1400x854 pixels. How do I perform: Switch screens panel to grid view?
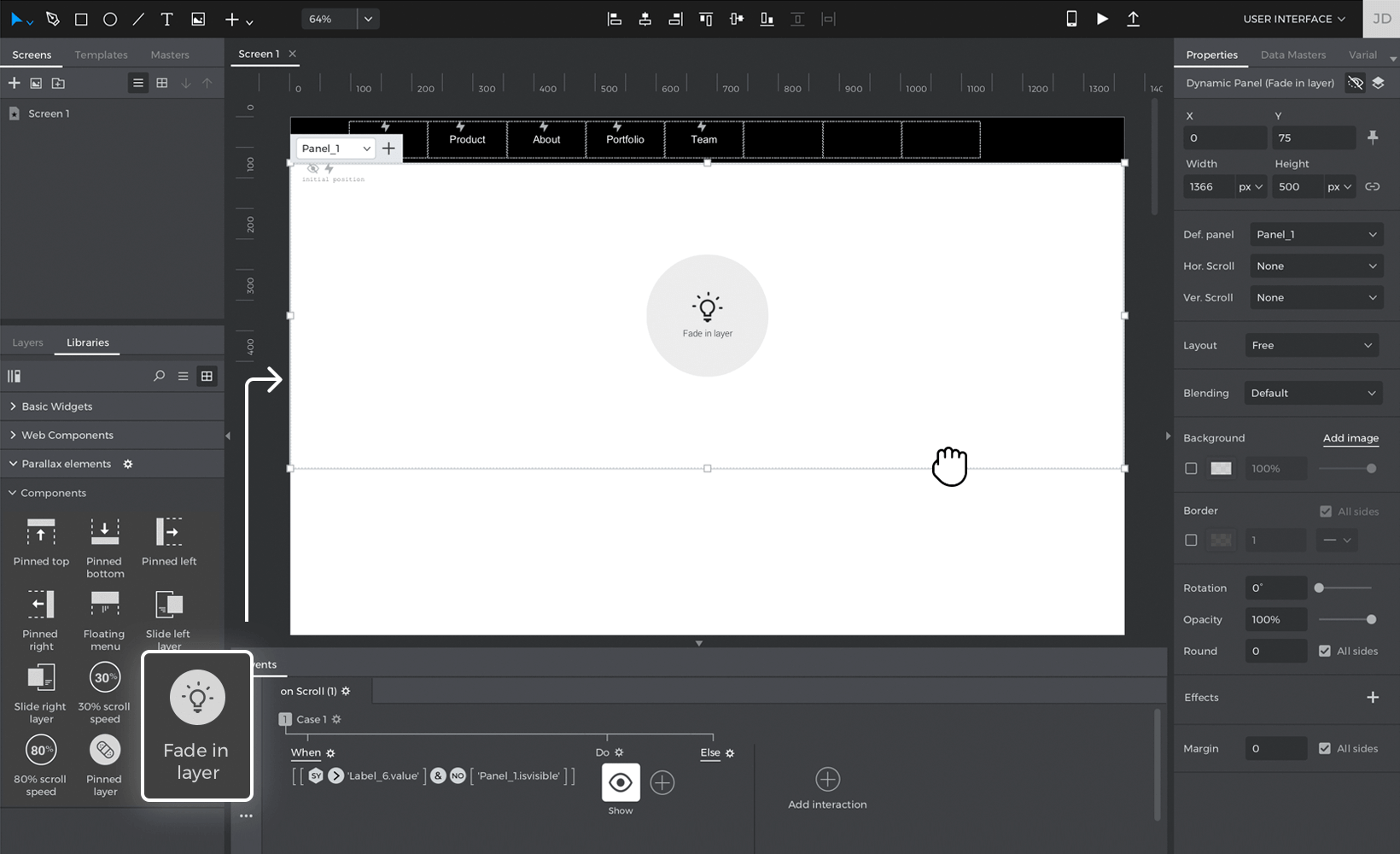161,83
